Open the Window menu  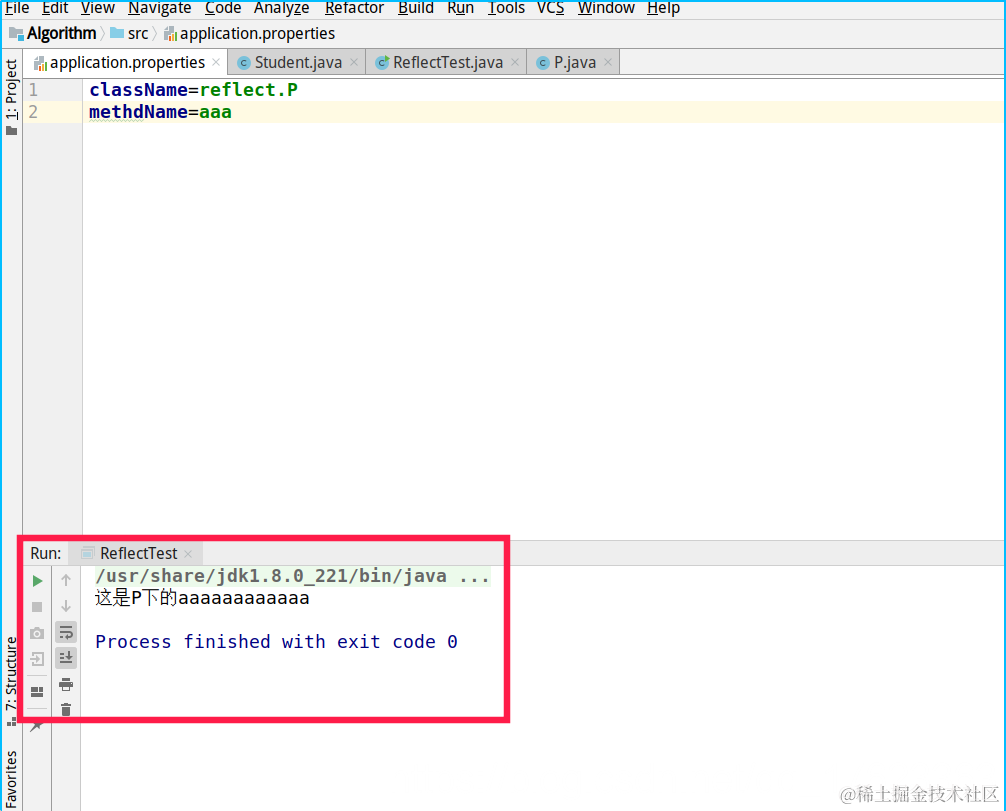click(x=606, y=8)
